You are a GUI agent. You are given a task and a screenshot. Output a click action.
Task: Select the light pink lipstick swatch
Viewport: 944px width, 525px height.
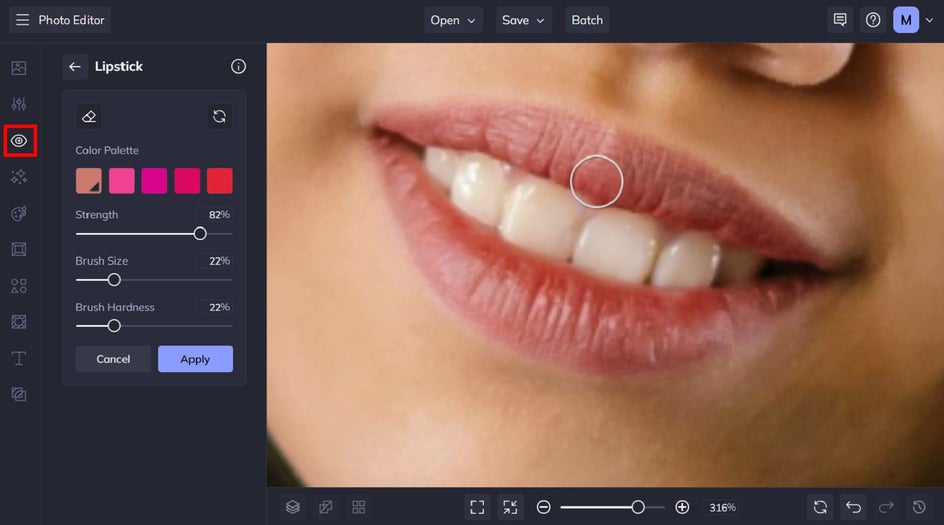(122, 181)
